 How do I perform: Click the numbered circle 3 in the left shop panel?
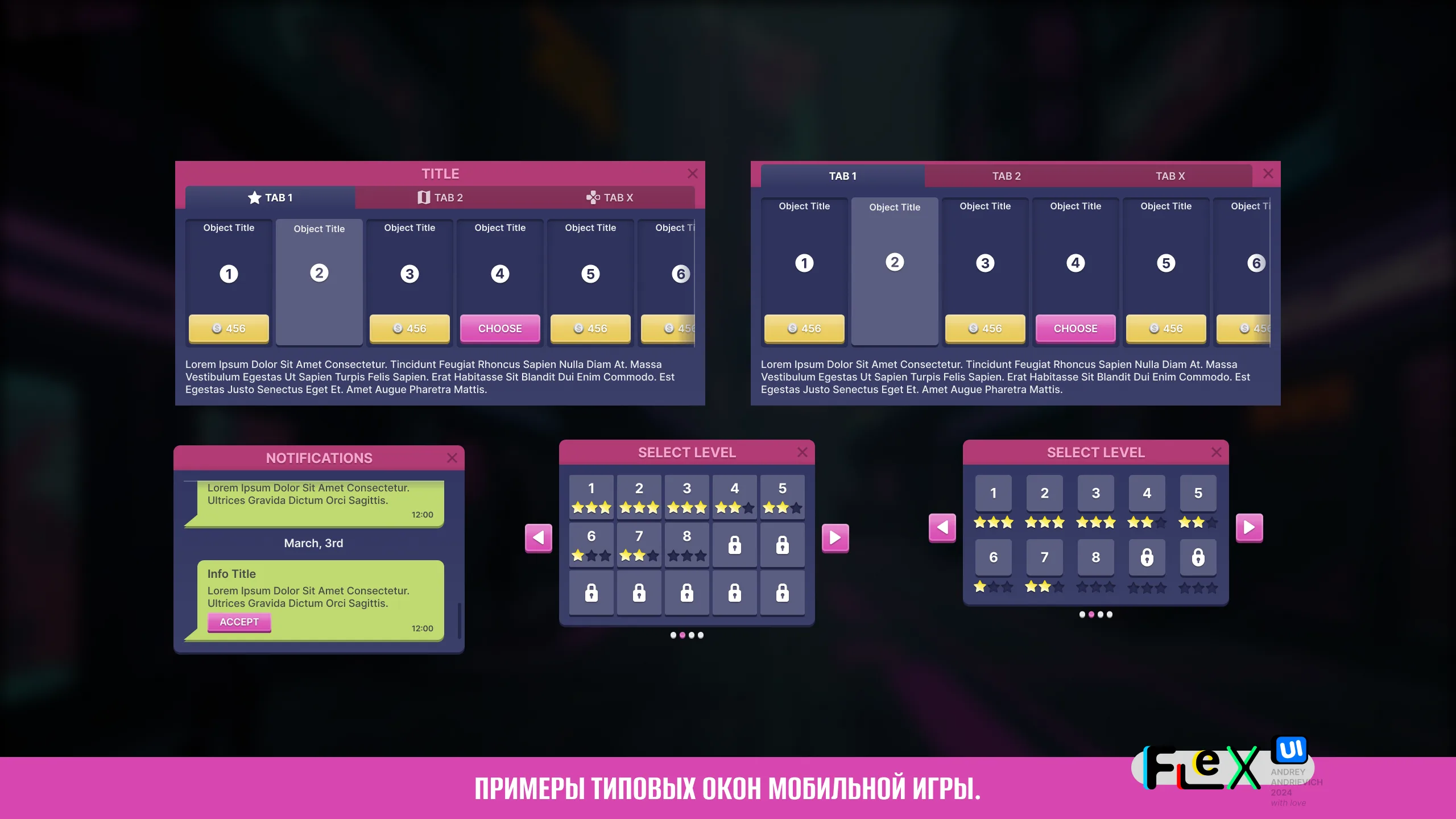(x=409, y=274)
